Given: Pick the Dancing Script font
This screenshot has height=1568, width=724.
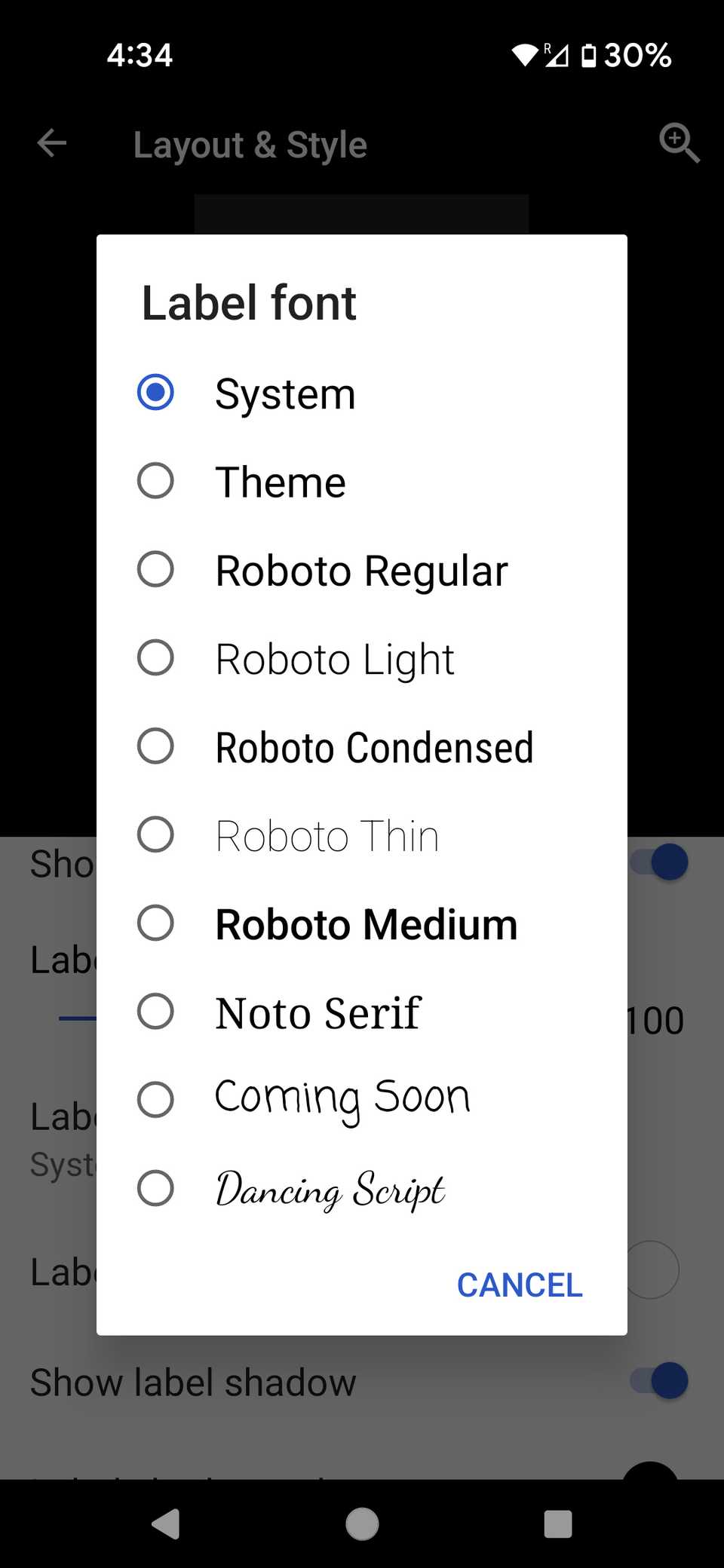Looking at the screenshot, I should pyautogui.click(x=330, y=1189).
